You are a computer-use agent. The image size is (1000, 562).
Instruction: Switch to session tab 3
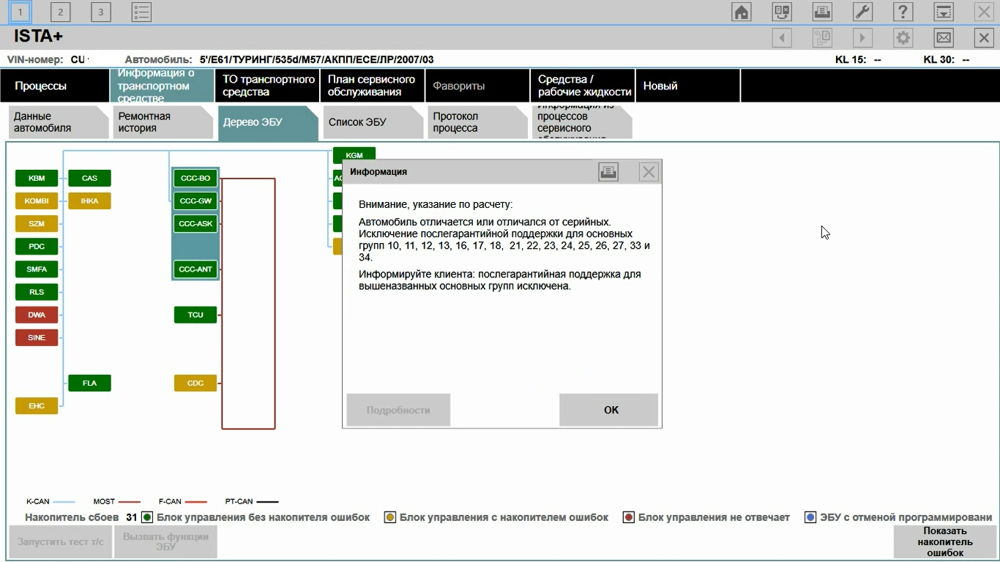[100, 12]
